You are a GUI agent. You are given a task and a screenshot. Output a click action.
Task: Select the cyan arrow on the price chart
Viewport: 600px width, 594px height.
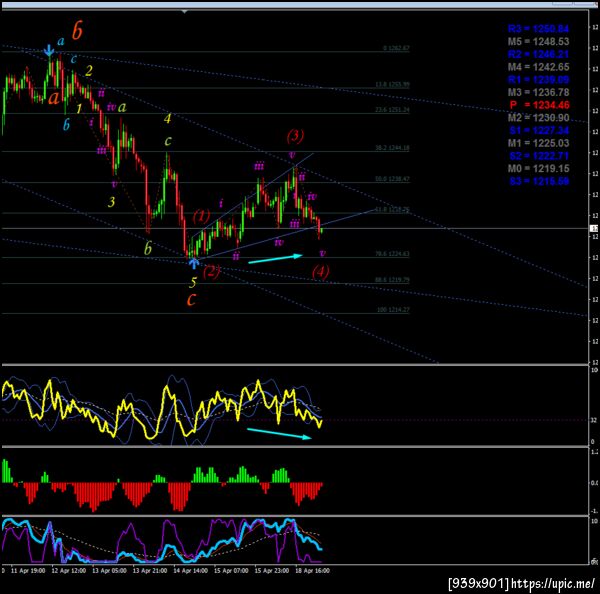[275, 259]
